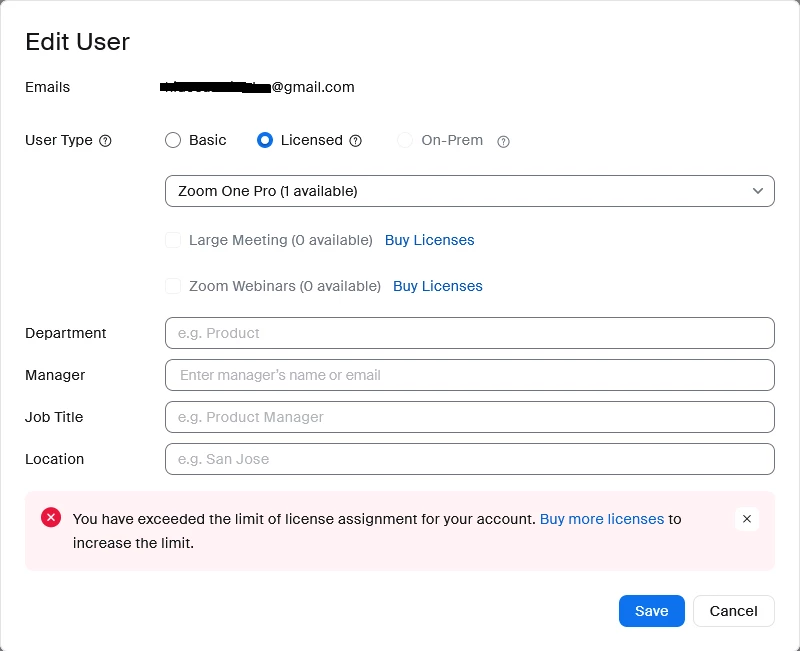Click the Emails field label
Screen dimensions: 800x651
point(47,87)
